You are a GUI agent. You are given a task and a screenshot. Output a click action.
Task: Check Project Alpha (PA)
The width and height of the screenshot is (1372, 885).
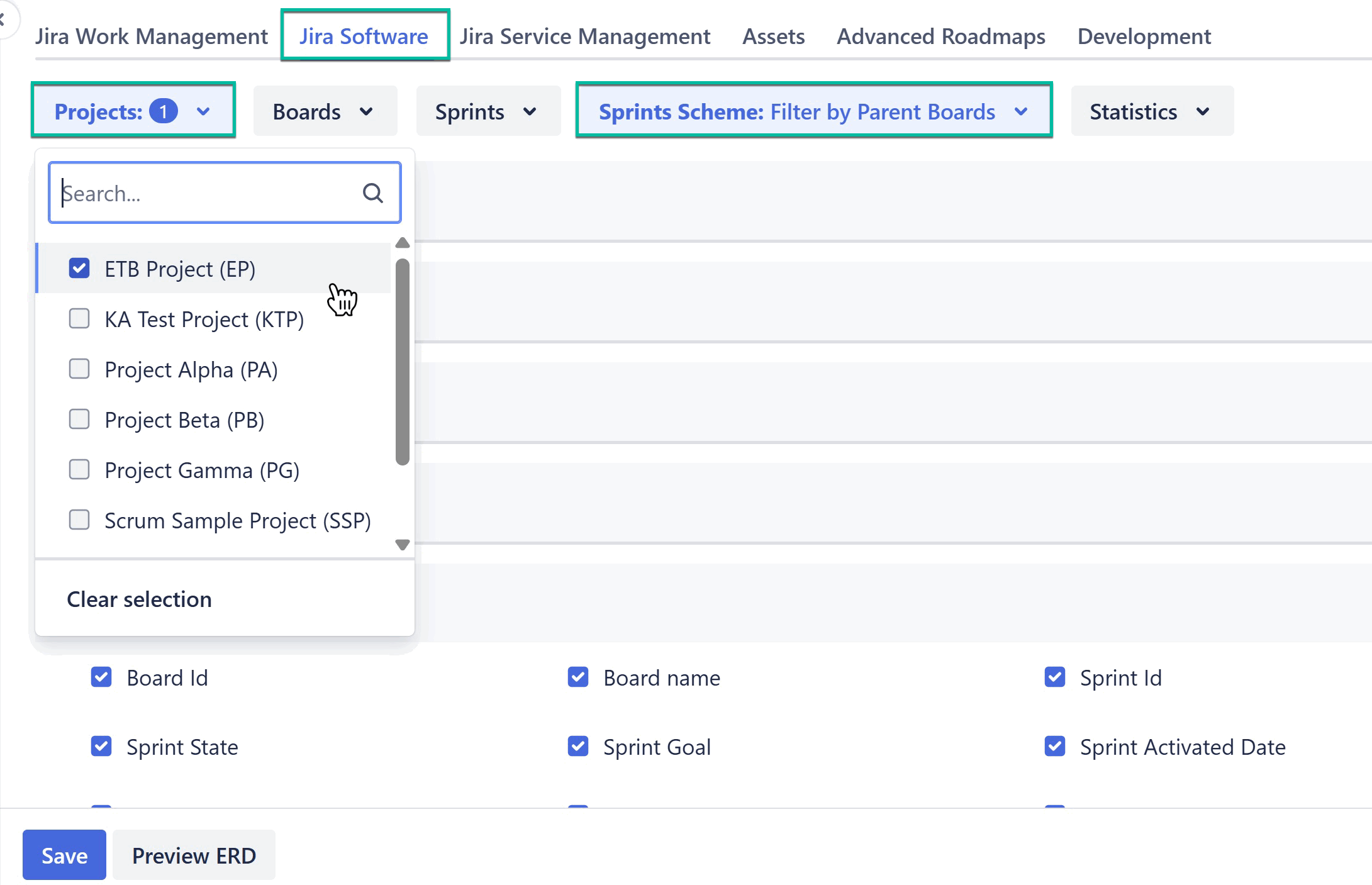point(79,369)
